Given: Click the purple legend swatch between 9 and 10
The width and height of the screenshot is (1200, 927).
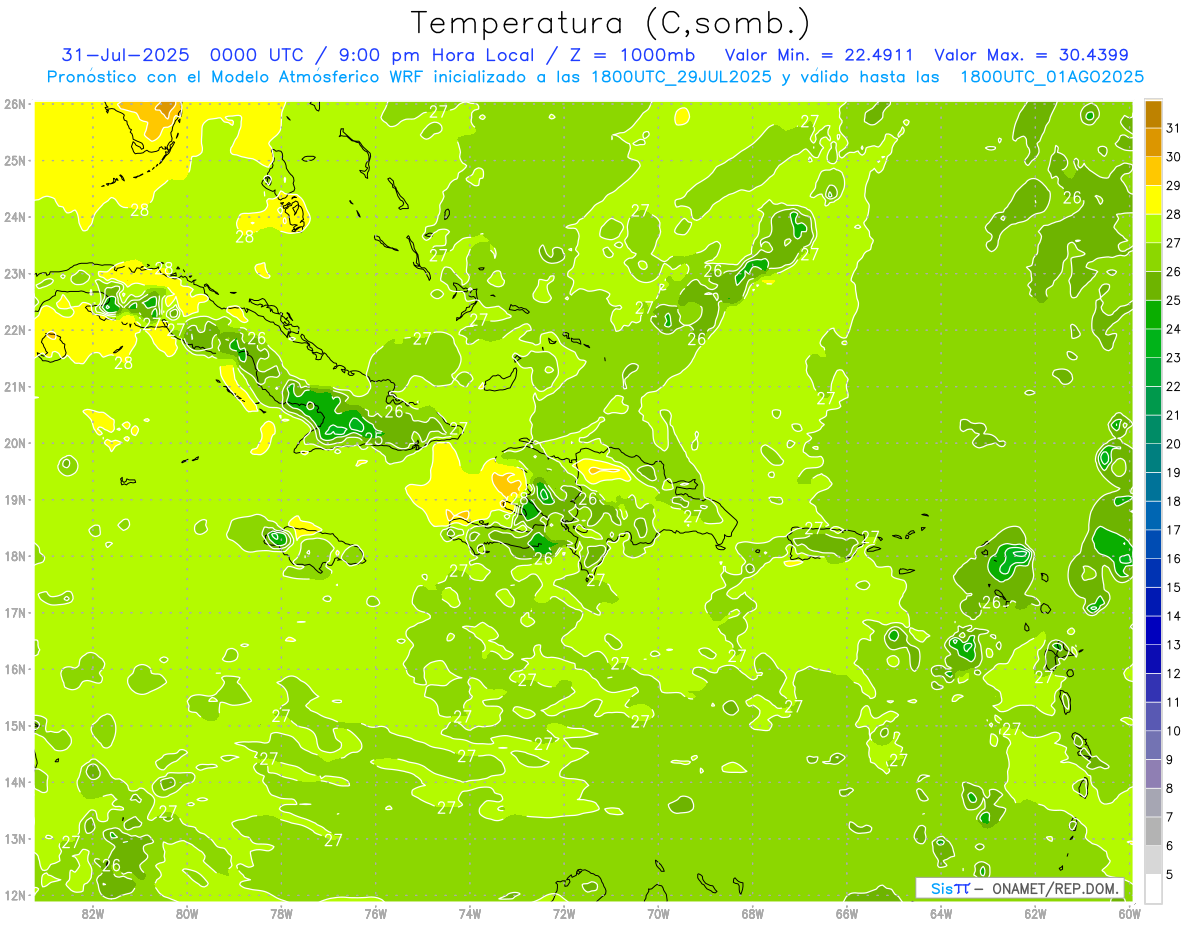Looking at the screenshot, I should (x=1153, y=746).
